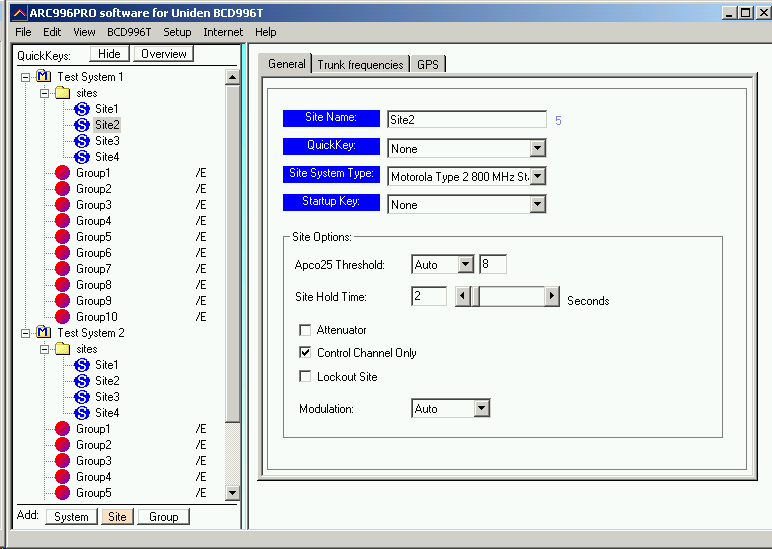Click the Site Hold Time slider thumb
Screen dimensions: 772x549
click(x=475, y=296)
